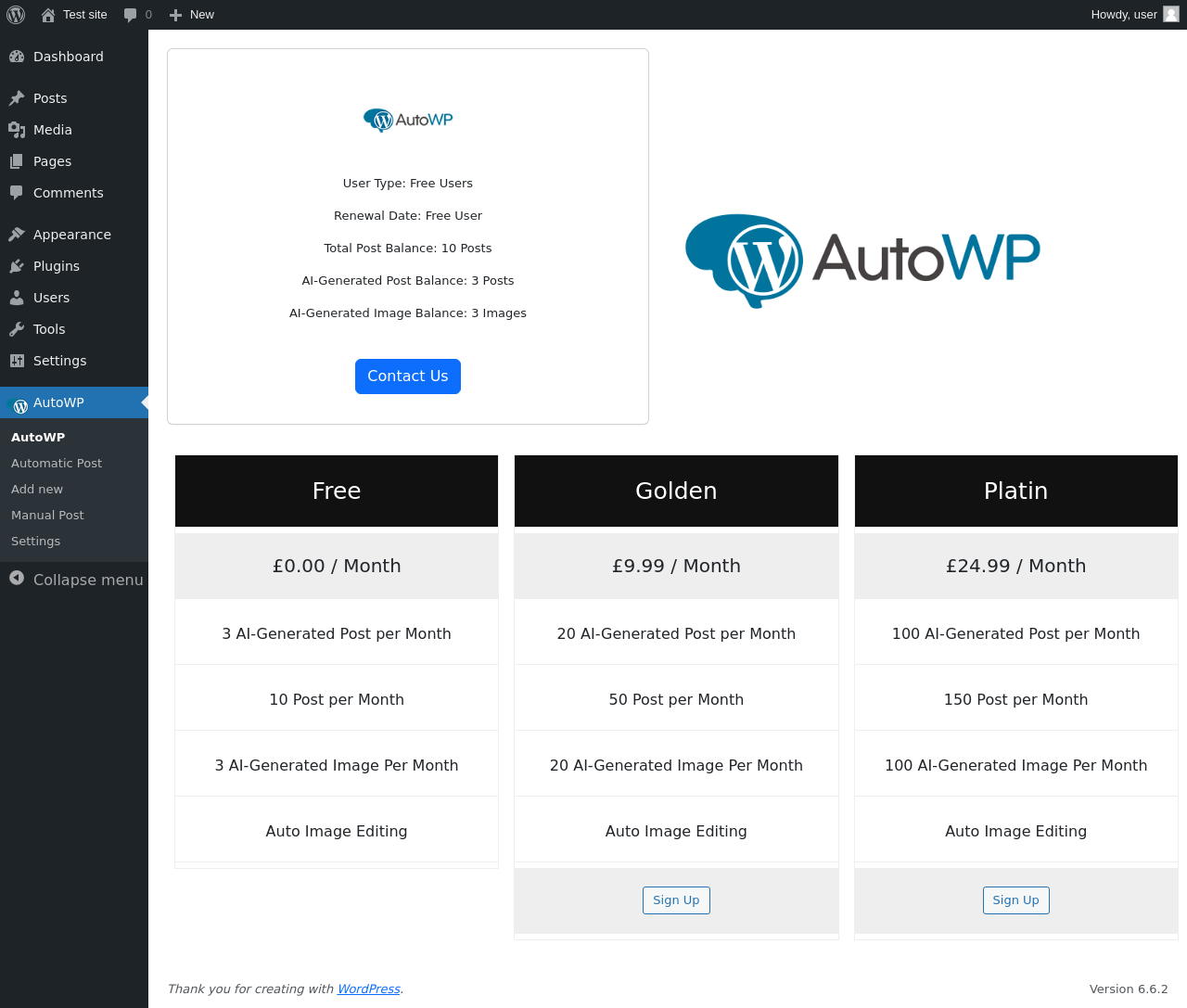Click 'AI-Generated Image Balance: 3 Images' text
The image size is (1187, 1008).
[x=408, y=313]
